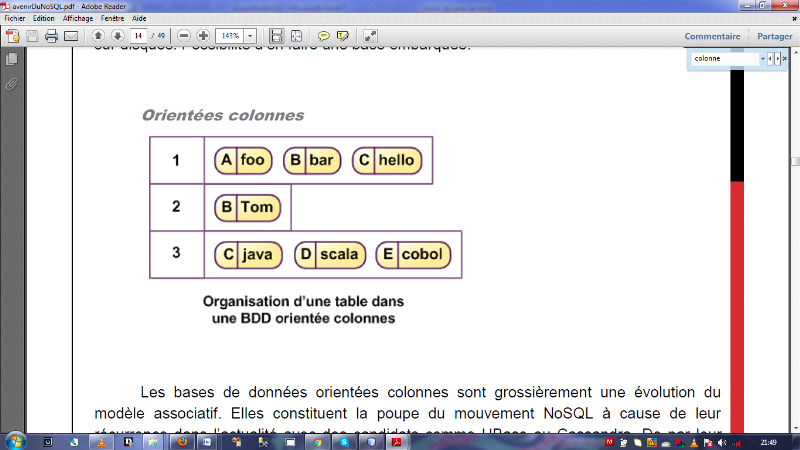Print the document with printer icon
The height and width of the screenshot is (450, 800).
(x=52, y=36)
